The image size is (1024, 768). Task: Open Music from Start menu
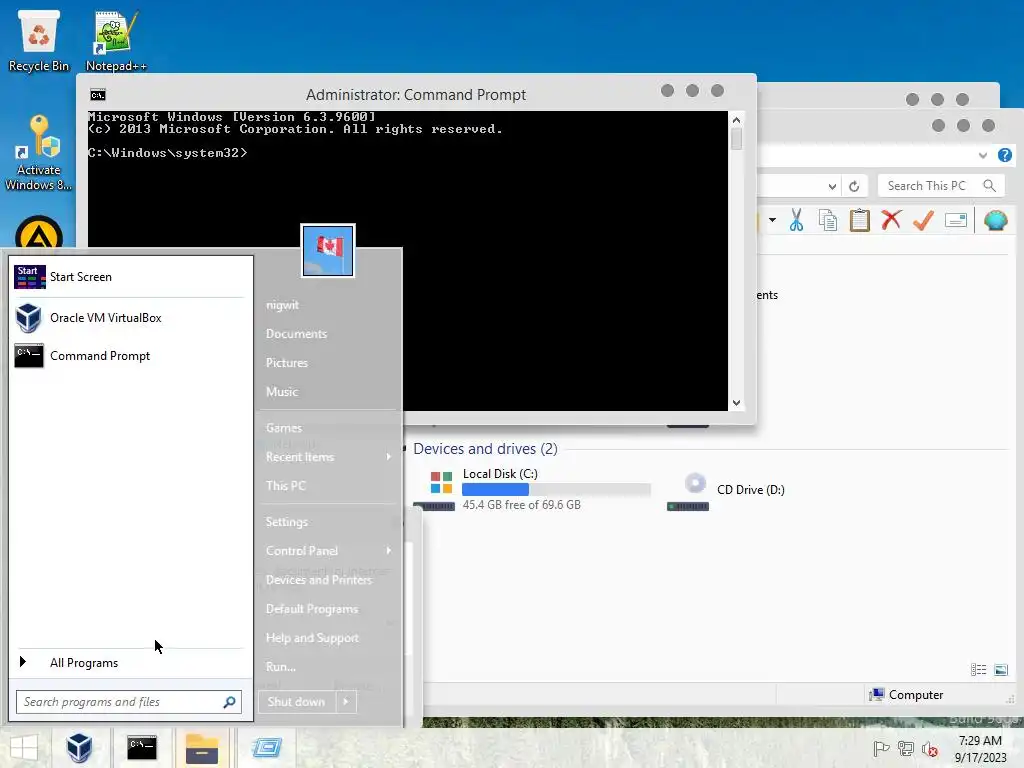tap(281, 392)
